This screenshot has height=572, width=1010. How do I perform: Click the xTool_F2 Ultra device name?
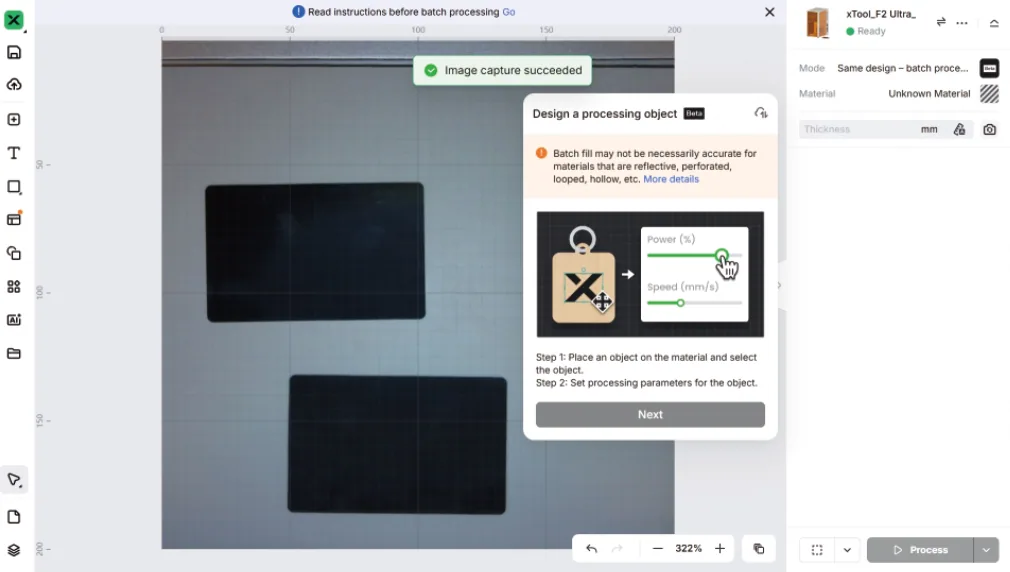click(881, 14)
